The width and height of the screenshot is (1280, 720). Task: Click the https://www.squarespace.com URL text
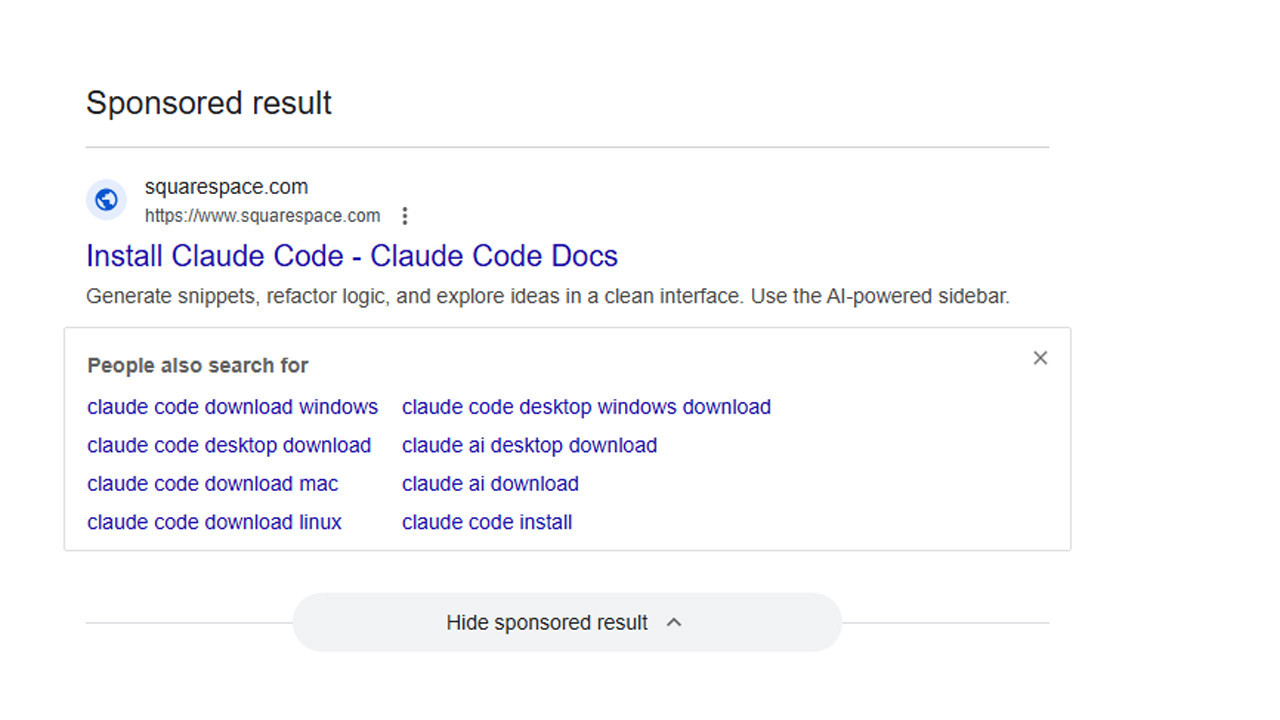pos(262,216)
